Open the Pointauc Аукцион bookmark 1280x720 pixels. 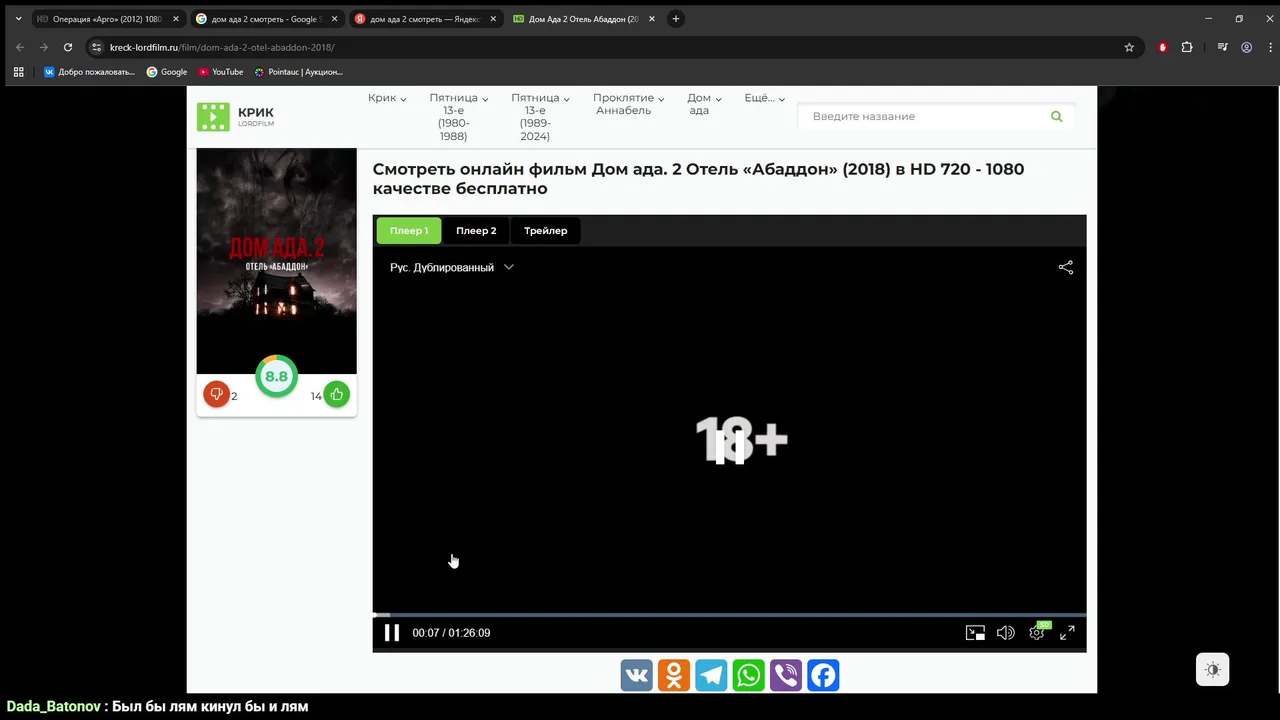point(298,72)
